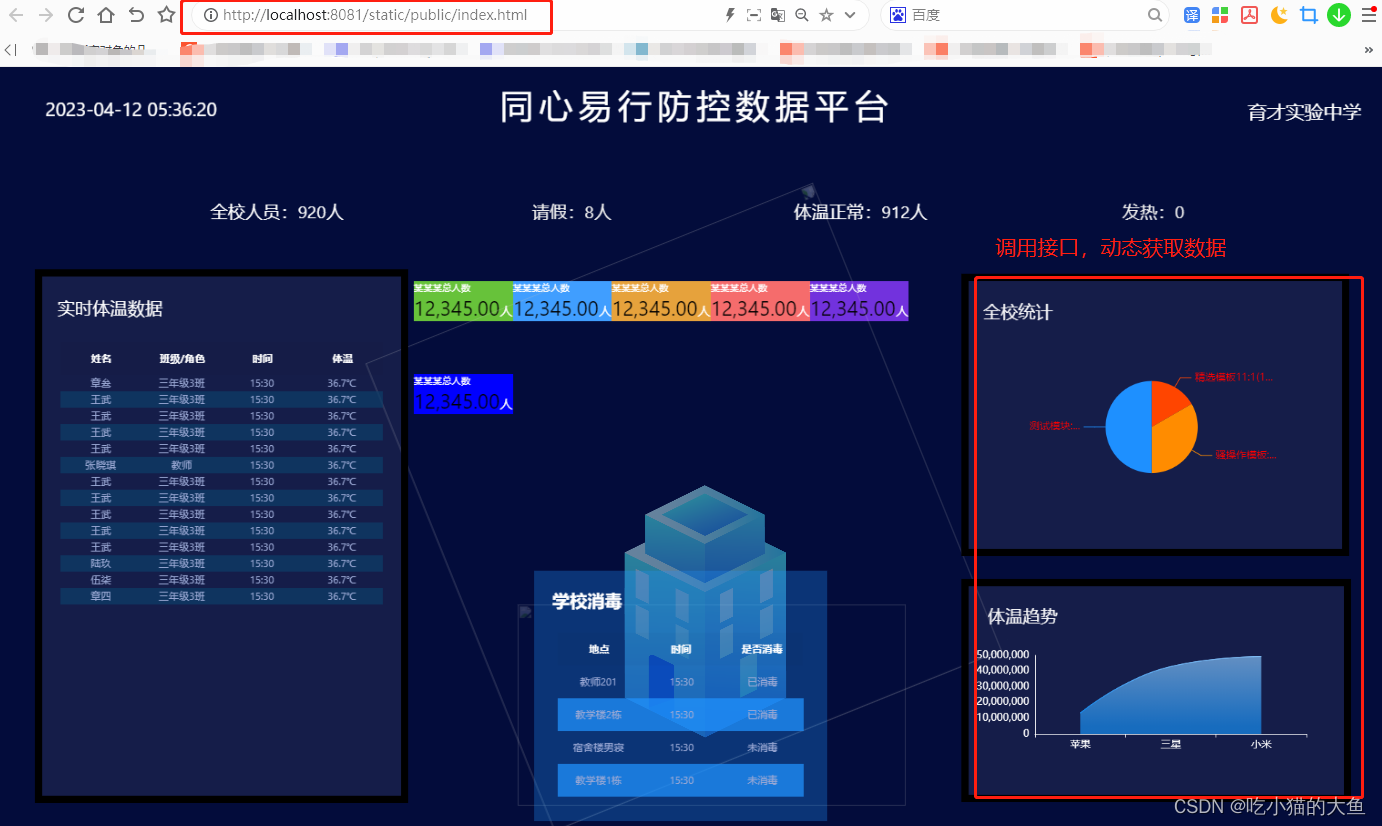The image size is (1382, 826).
Task: Select the 教学楼2栋 disinfection row
Action: (x=681, y=715)
